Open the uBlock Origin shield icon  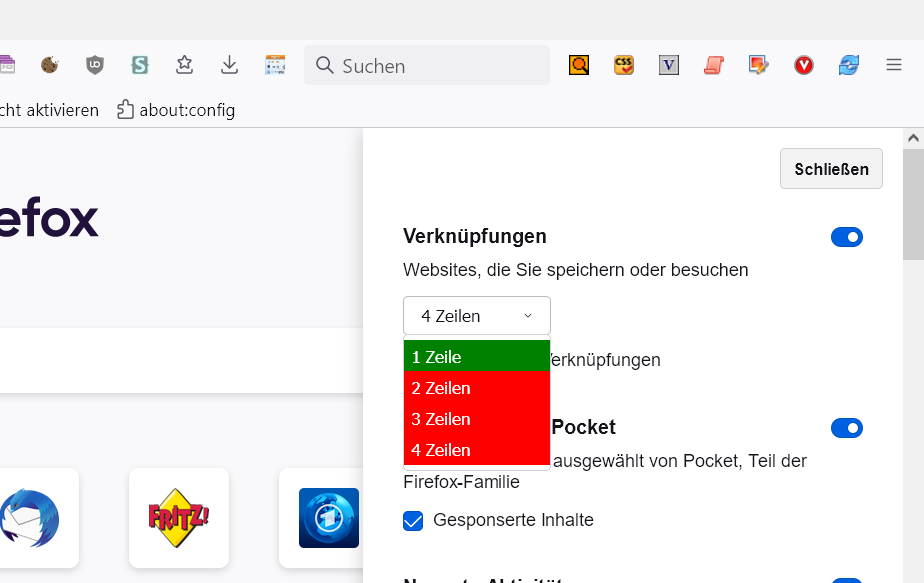point(95,65)
